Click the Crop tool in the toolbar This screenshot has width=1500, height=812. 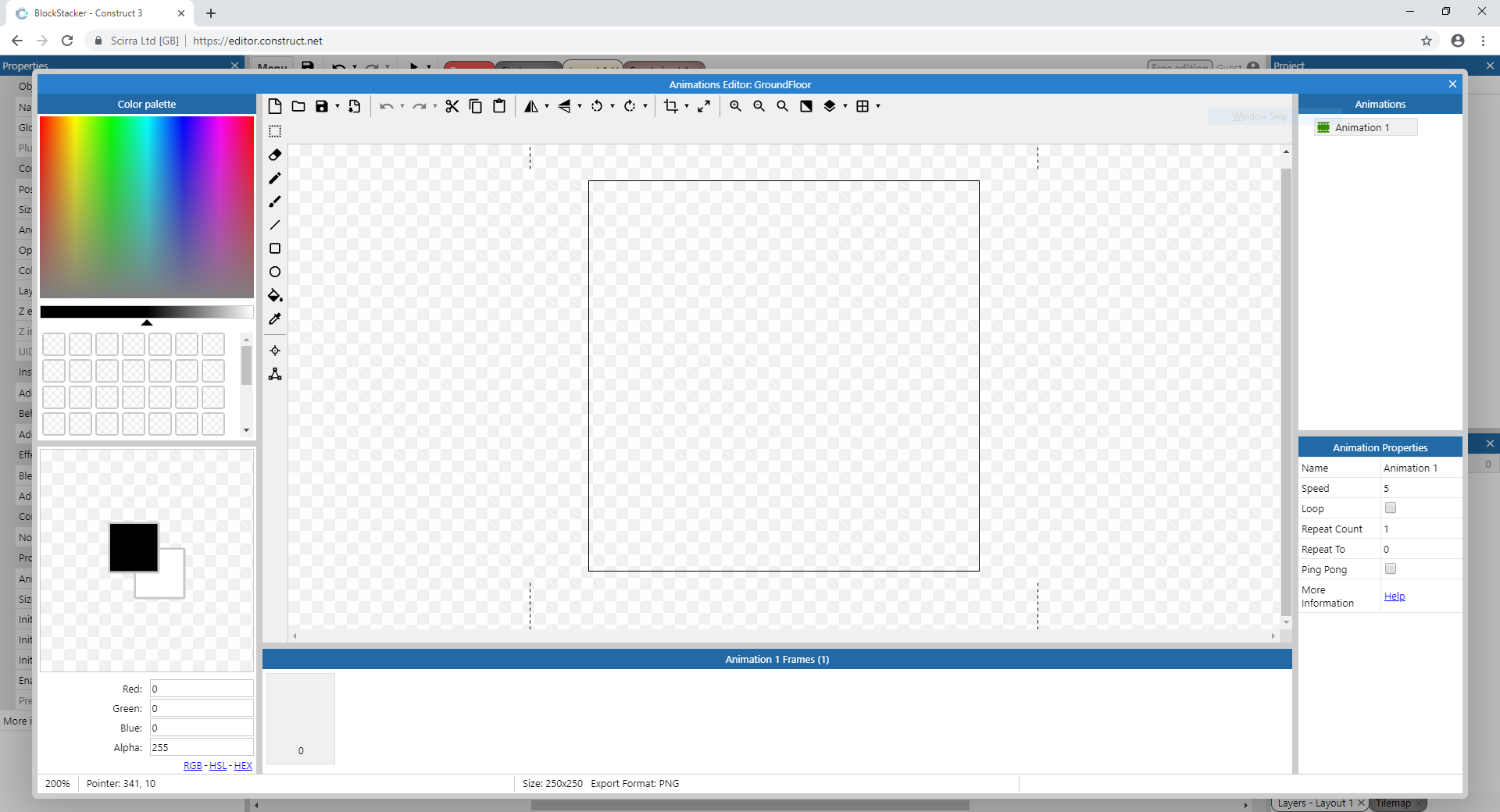[x=670, y=106]
